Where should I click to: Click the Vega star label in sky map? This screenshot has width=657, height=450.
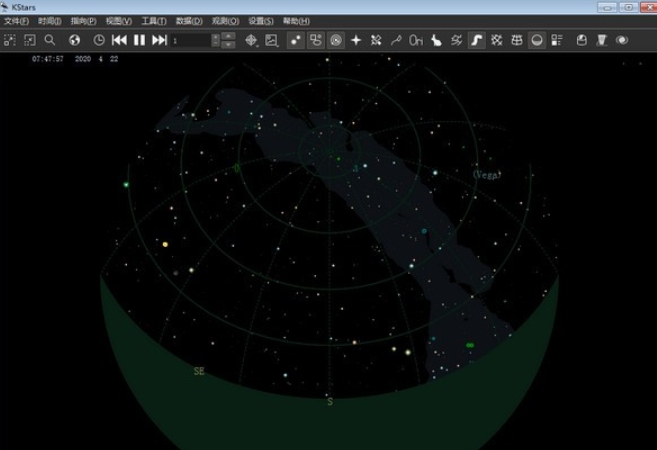[x=487, y=174]
